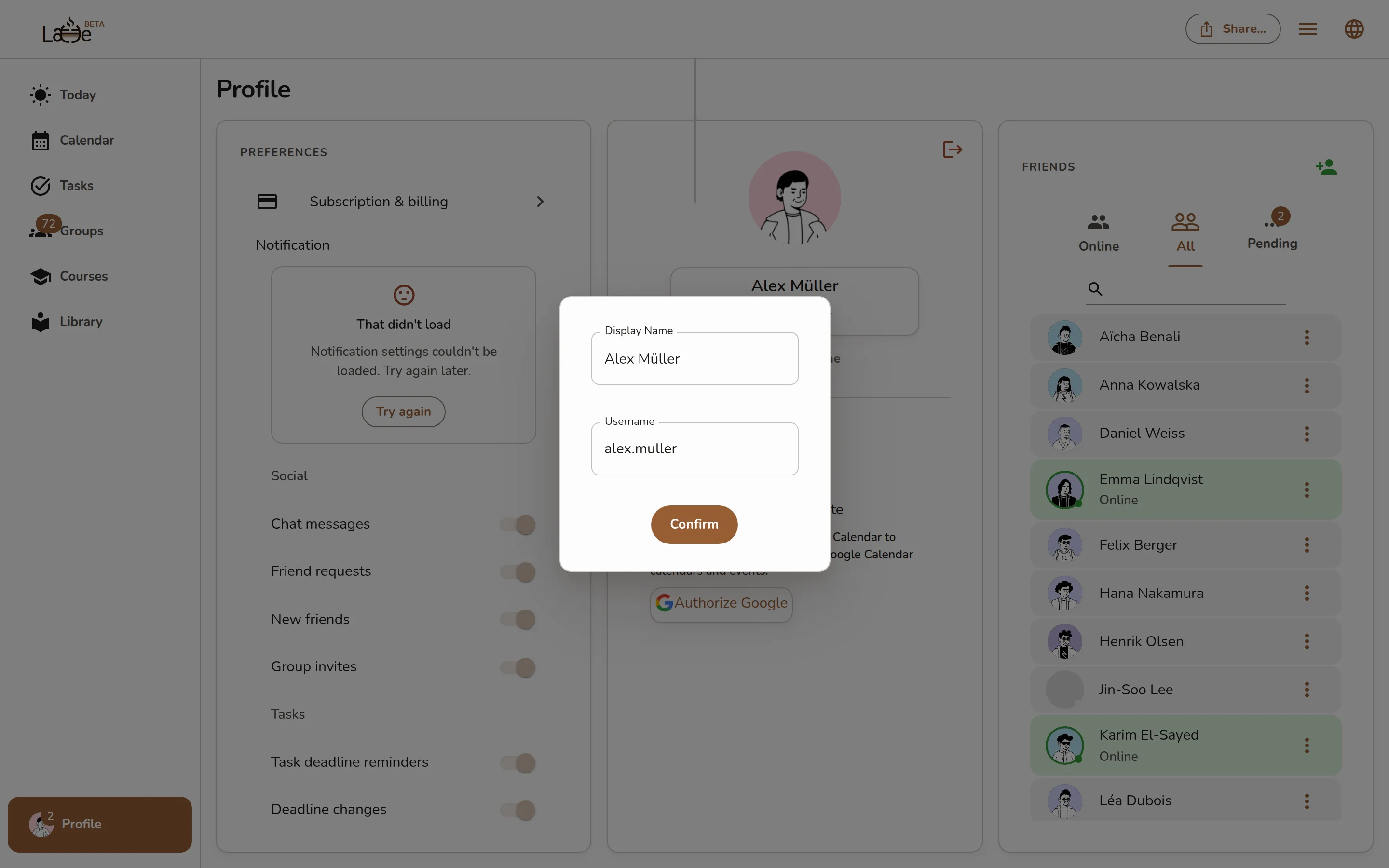The height and width of the screenshot is (868, 1389).
Task: Click Aïcha Benali's avatar
Action: coord(1065,338)
